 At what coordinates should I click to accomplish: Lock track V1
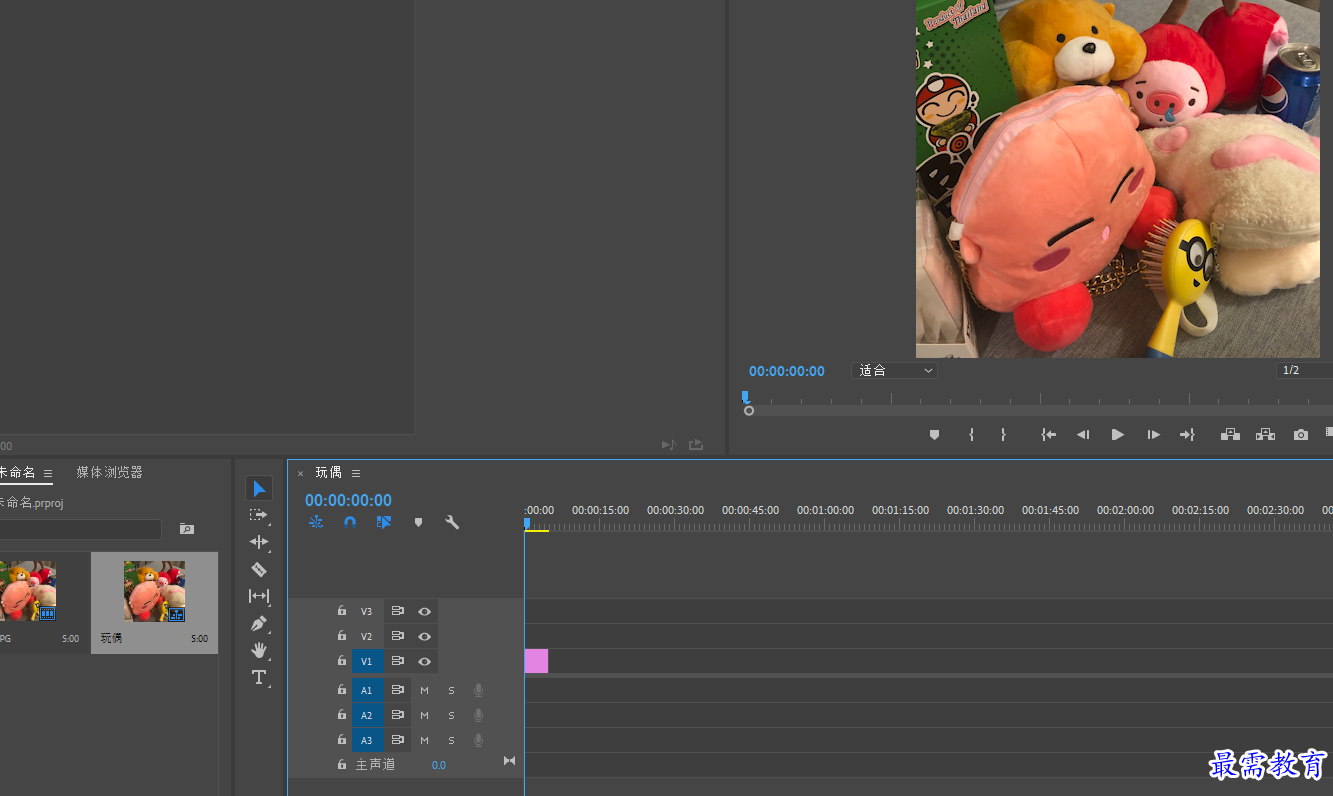[342, 661]
